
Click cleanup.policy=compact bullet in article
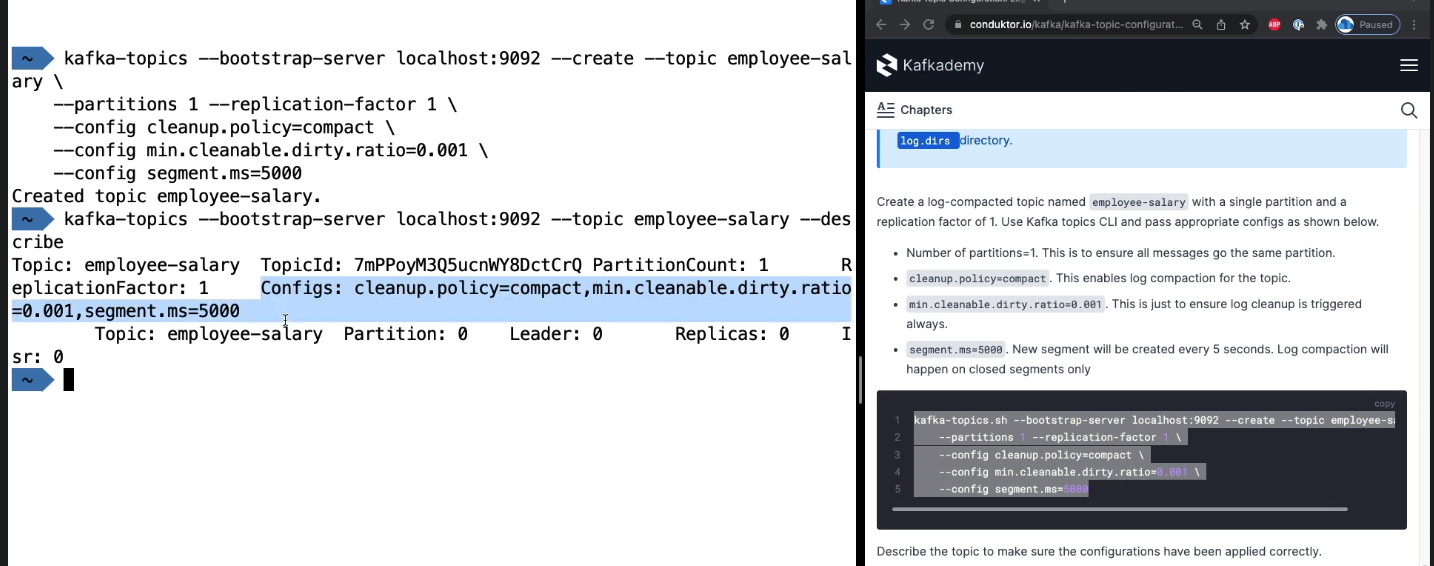[977, 278]
